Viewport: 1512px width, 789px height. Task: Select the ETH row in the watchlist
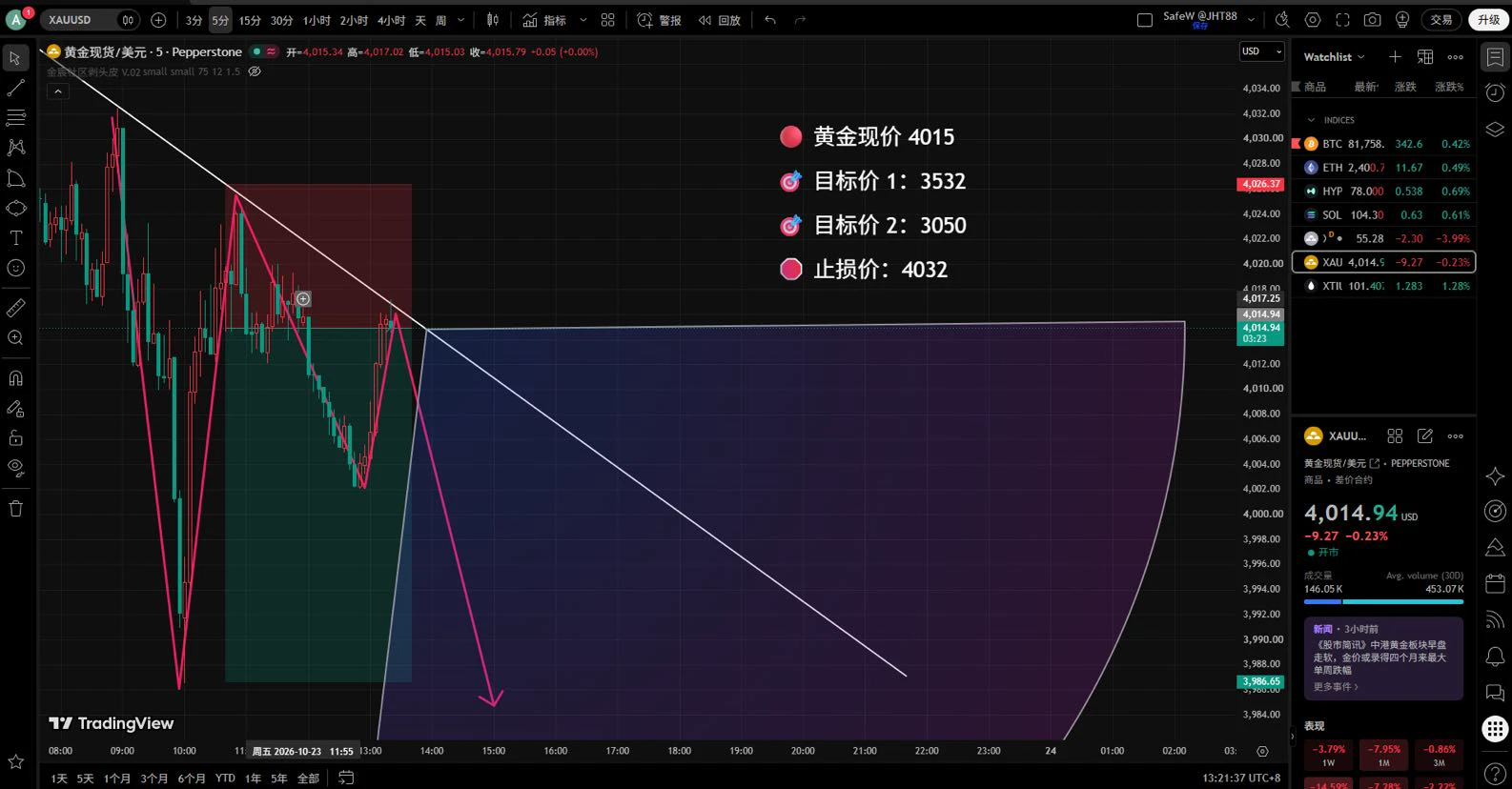(x=1383, y=168)
